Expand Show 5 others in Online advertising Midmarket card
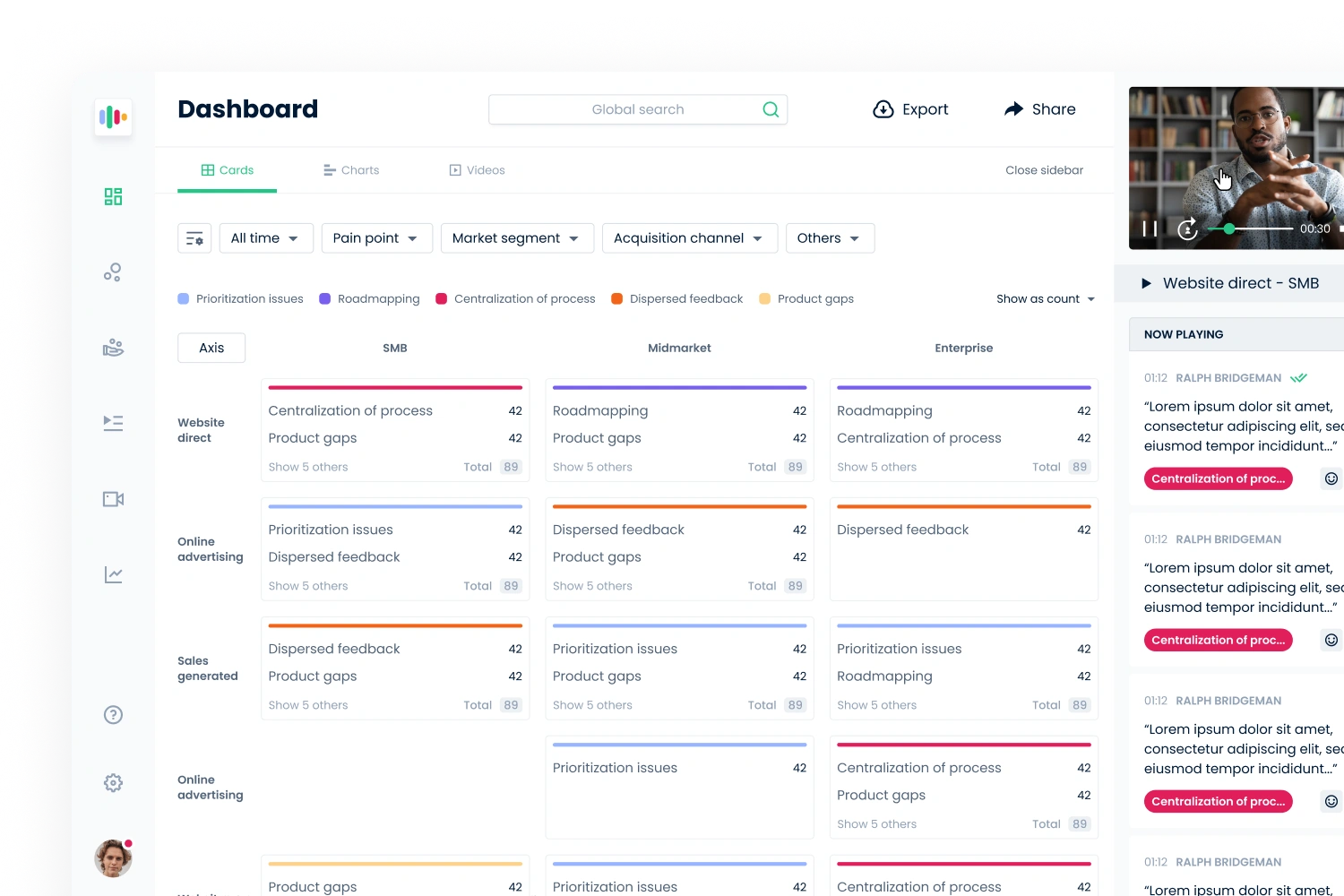The width and height of the screenshot is (1344, 896). 592,586
